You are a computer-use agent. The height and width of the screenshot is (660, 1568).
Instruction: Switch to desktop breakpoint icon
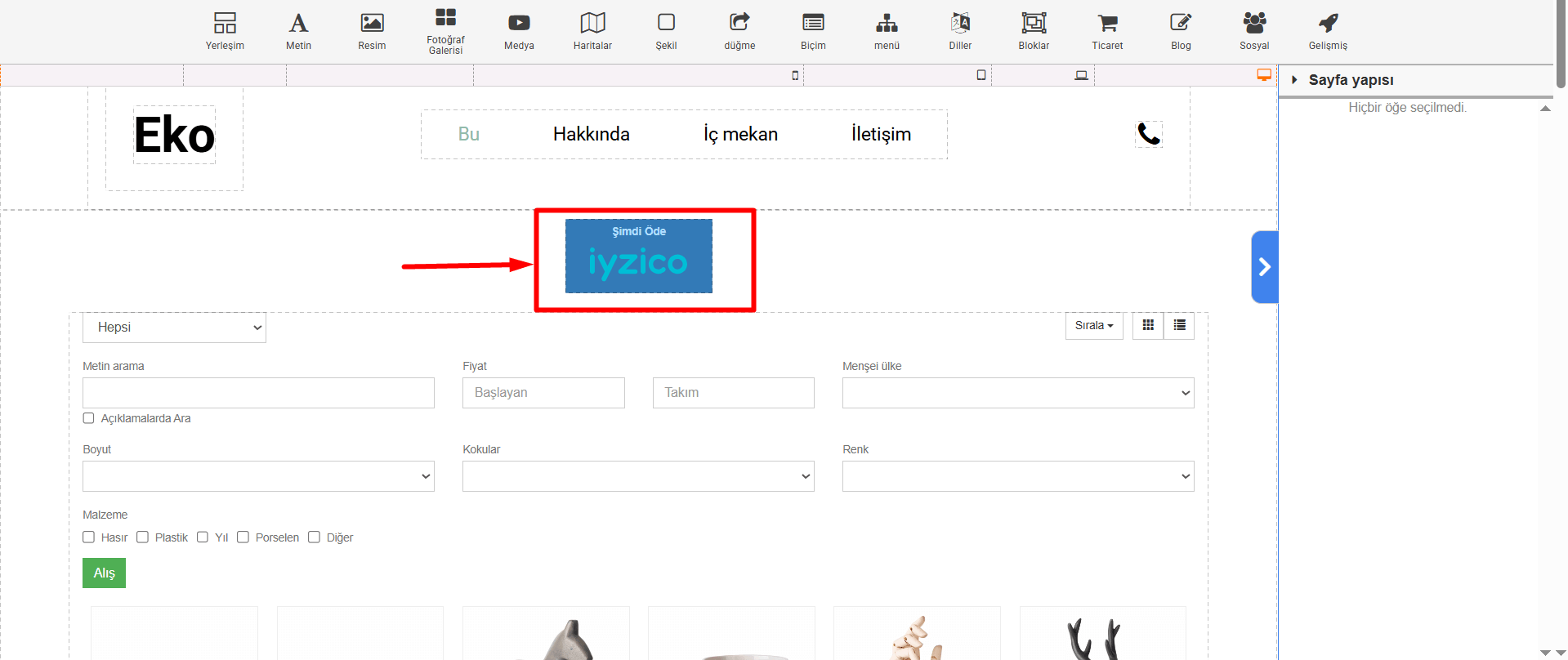coord(1264,75)
